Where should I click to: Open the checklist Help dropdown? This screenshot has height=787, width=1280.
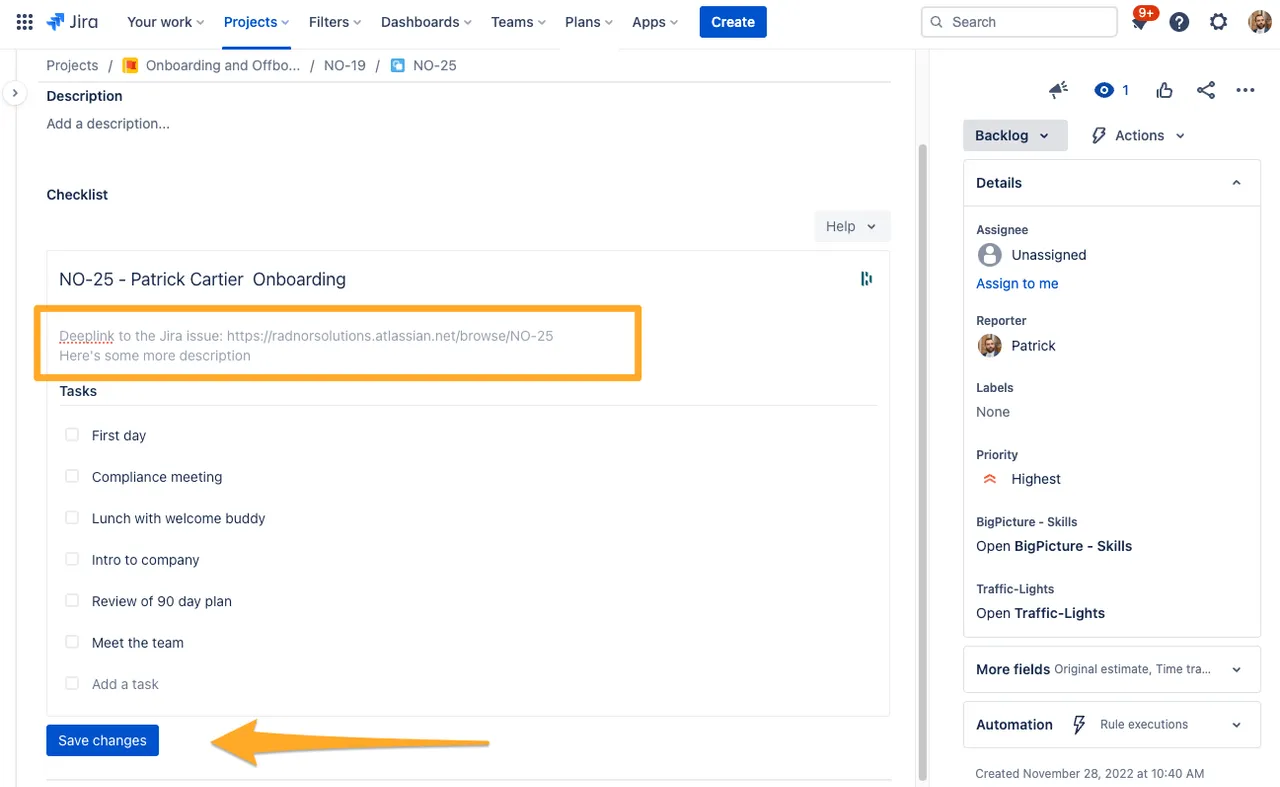852,226
